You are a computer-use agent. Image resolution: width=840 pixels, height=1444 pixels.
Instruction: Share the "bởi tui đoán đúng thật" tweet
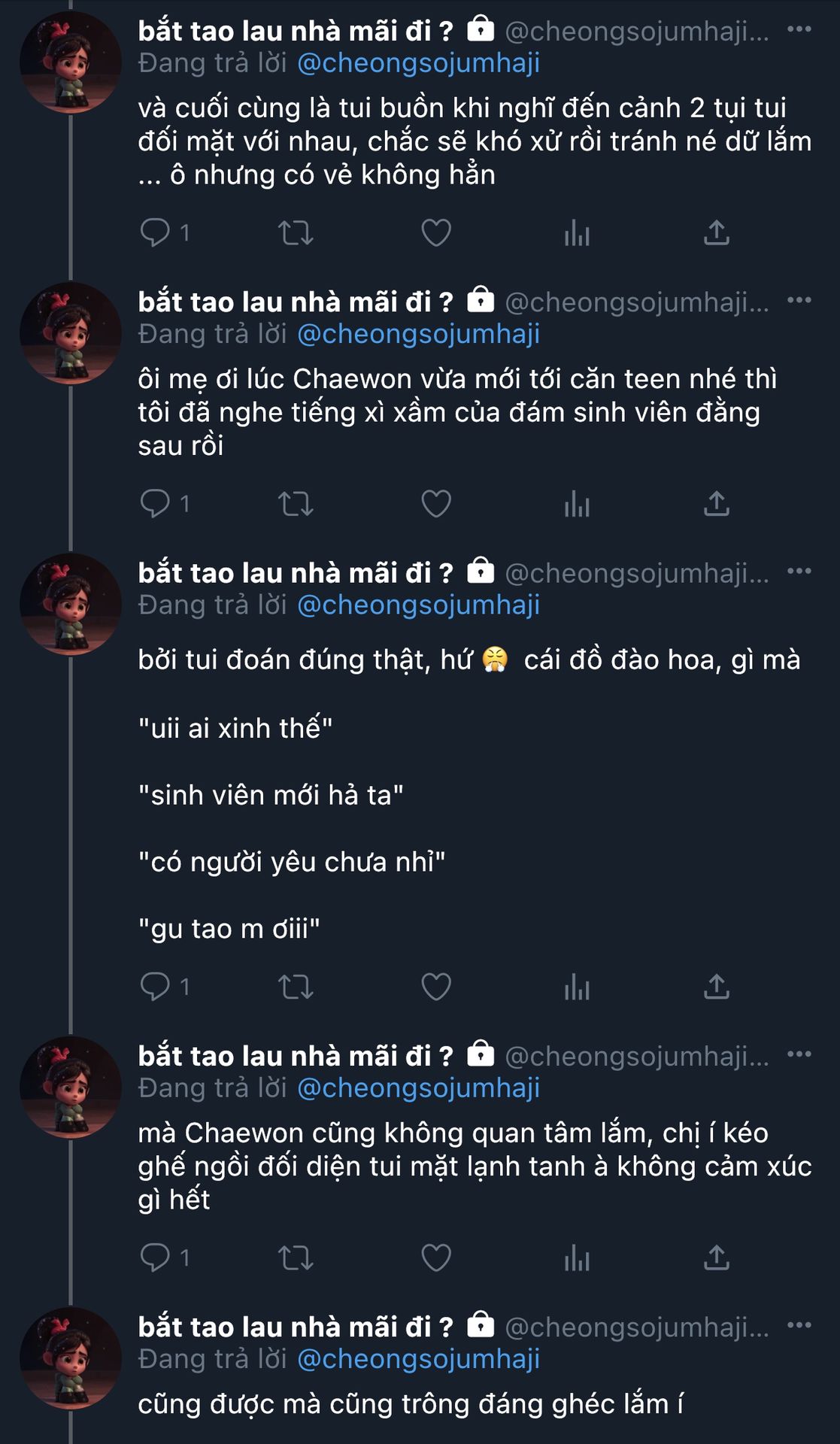716,986
